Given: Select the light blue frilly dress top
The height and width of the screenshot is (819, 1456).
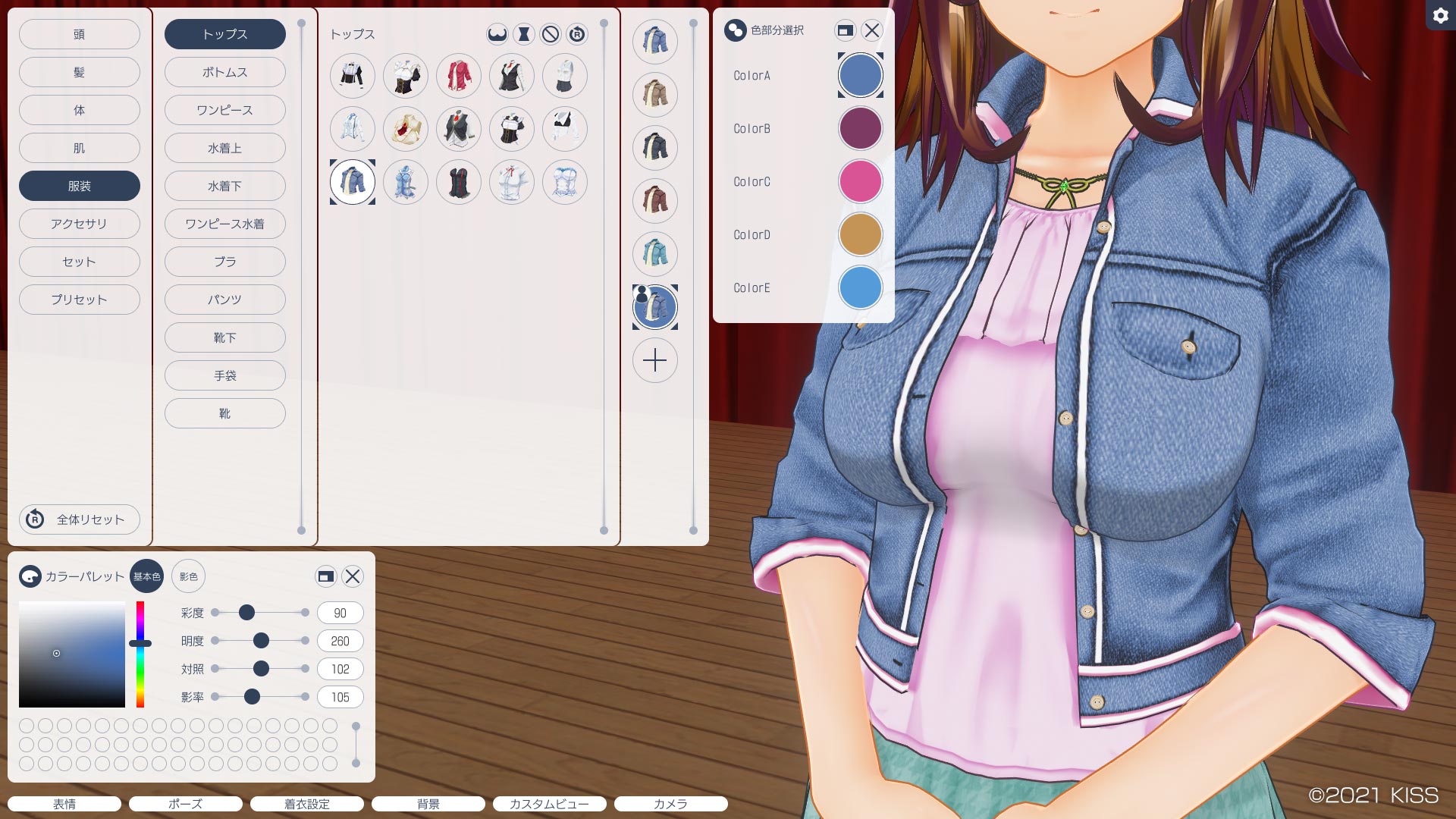Looking at the screenshot, I should point(406,182).
